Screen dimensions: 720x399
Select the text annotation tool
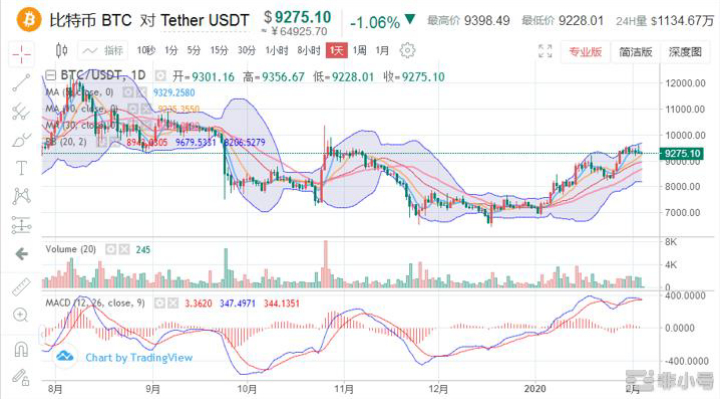(21, 169)
